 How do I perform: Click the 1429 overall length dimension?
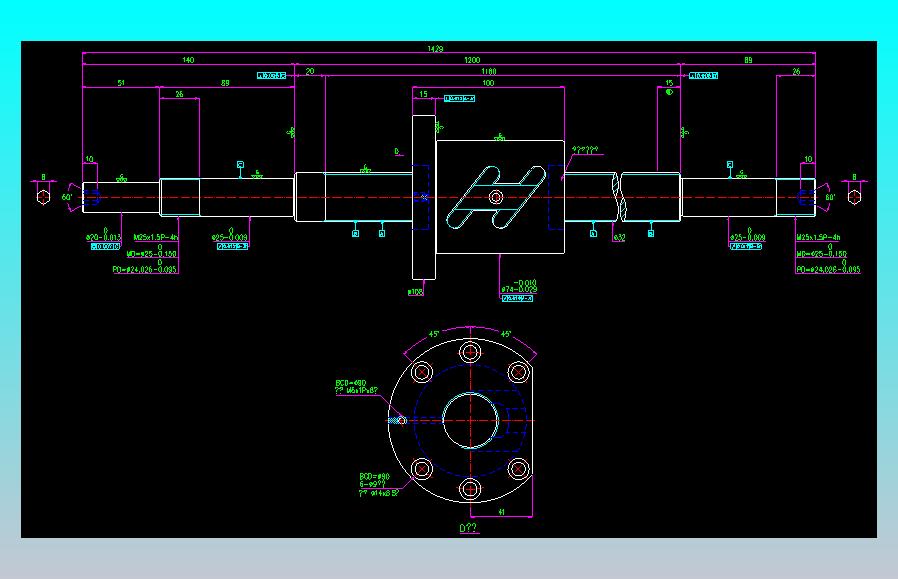435,49
